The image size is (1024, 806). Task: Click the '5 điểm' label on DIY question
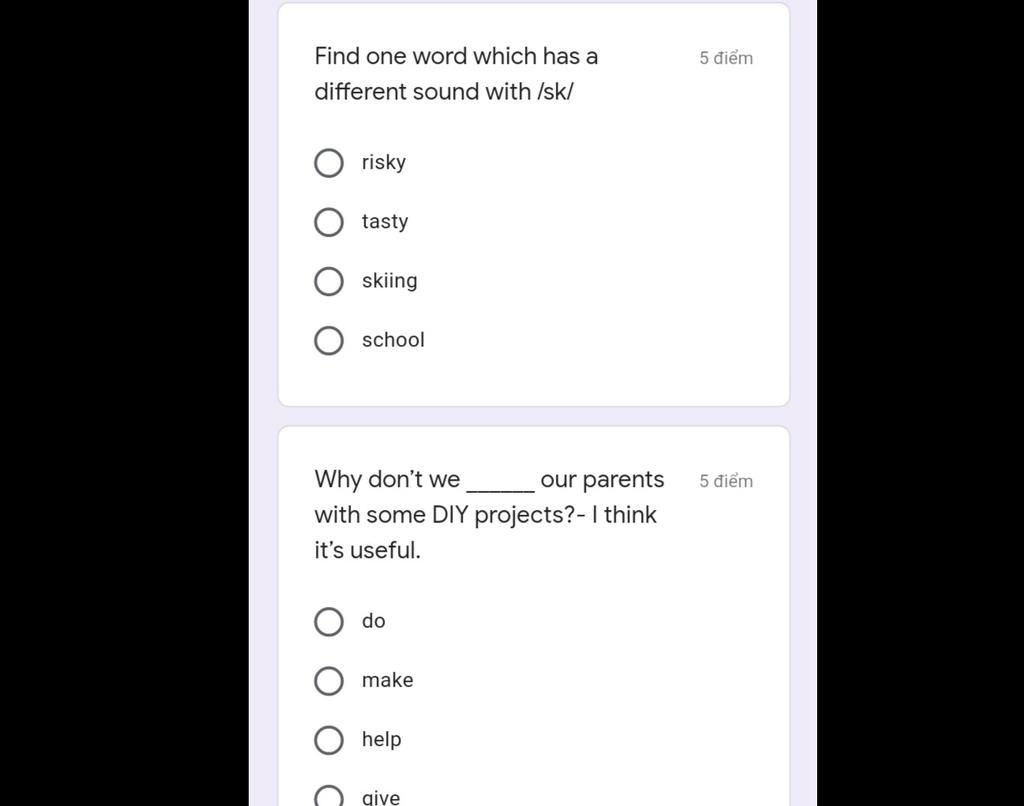pos(726,481)
